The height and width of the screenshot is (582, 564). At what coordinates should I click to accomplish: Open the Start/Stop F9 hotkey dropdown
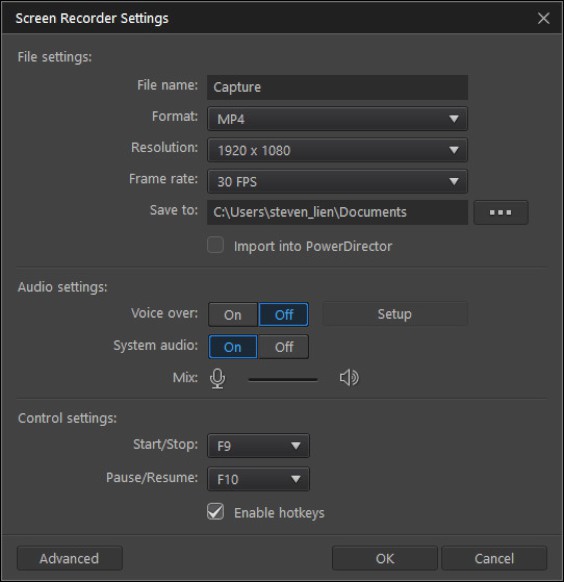pos(258,445)
